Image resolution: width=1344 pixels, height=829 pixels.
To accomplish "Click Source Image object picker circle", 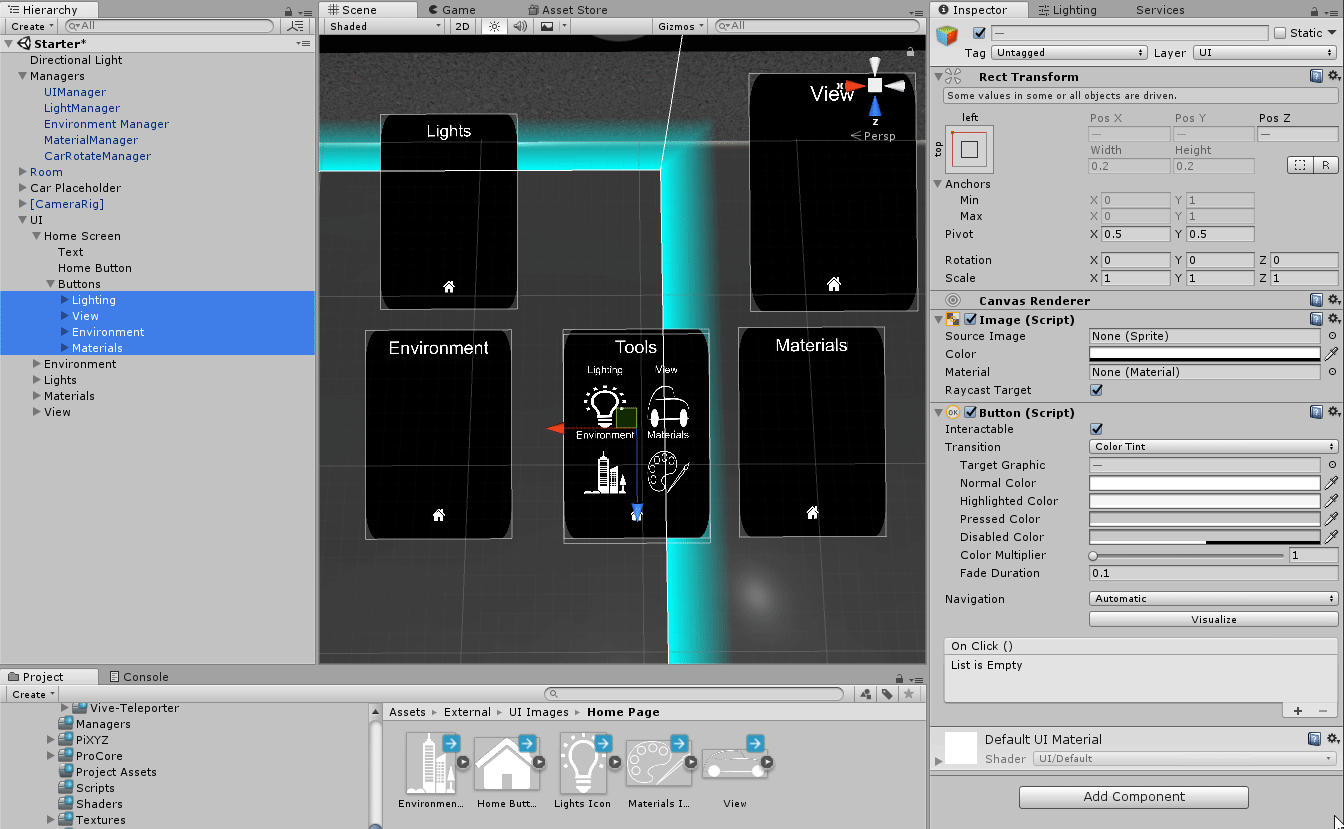I will [1332, 336].
